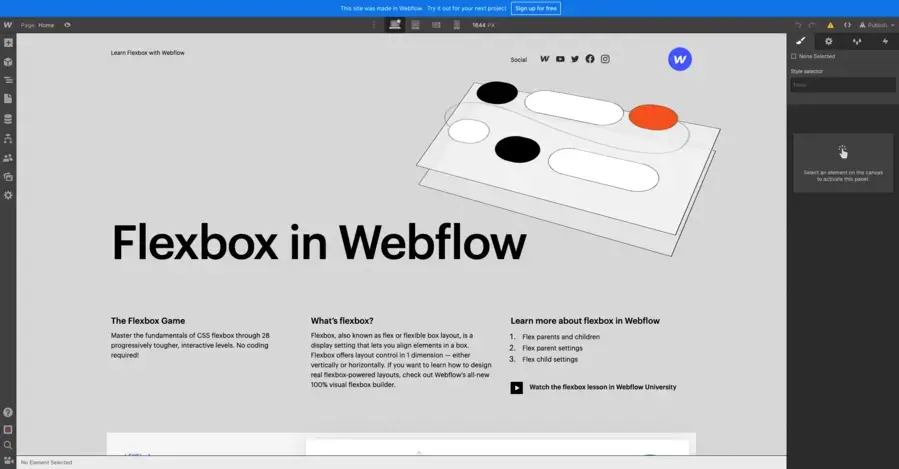The width and height of the screenshot is (899, 469).
Task: Click the Redo arrow
Action: click(x=812, y=25)
